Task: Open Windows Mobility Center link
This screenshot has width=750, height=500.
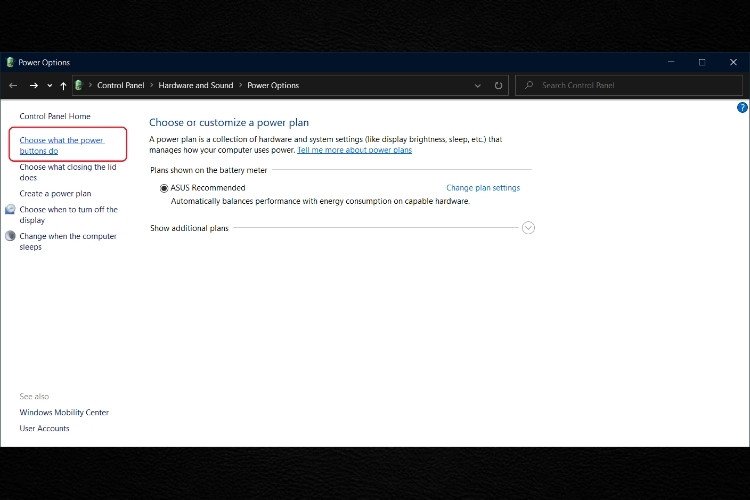Action: point(64,412)
